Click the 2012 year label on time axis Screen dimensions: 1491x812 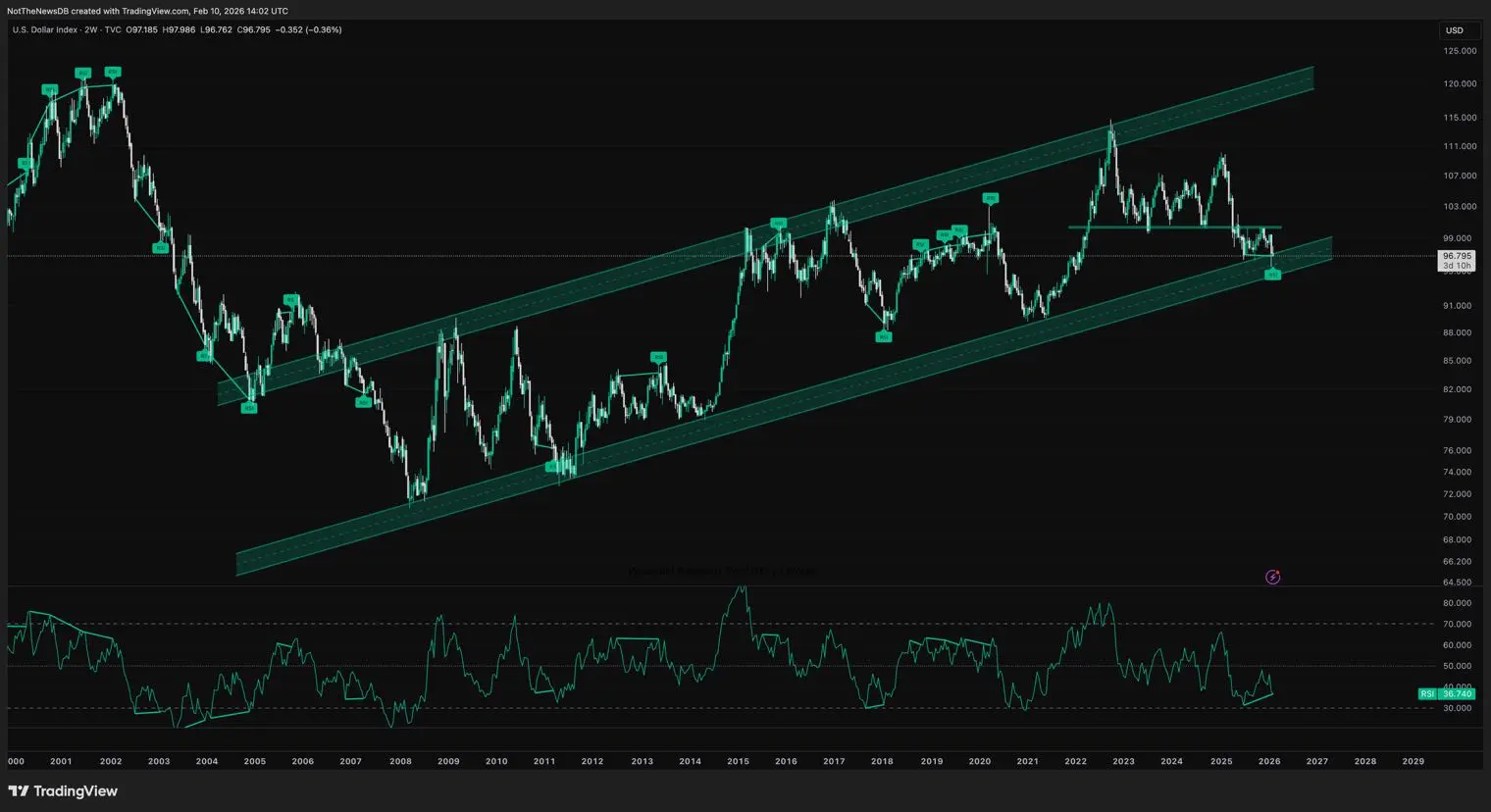pos(592,761)
